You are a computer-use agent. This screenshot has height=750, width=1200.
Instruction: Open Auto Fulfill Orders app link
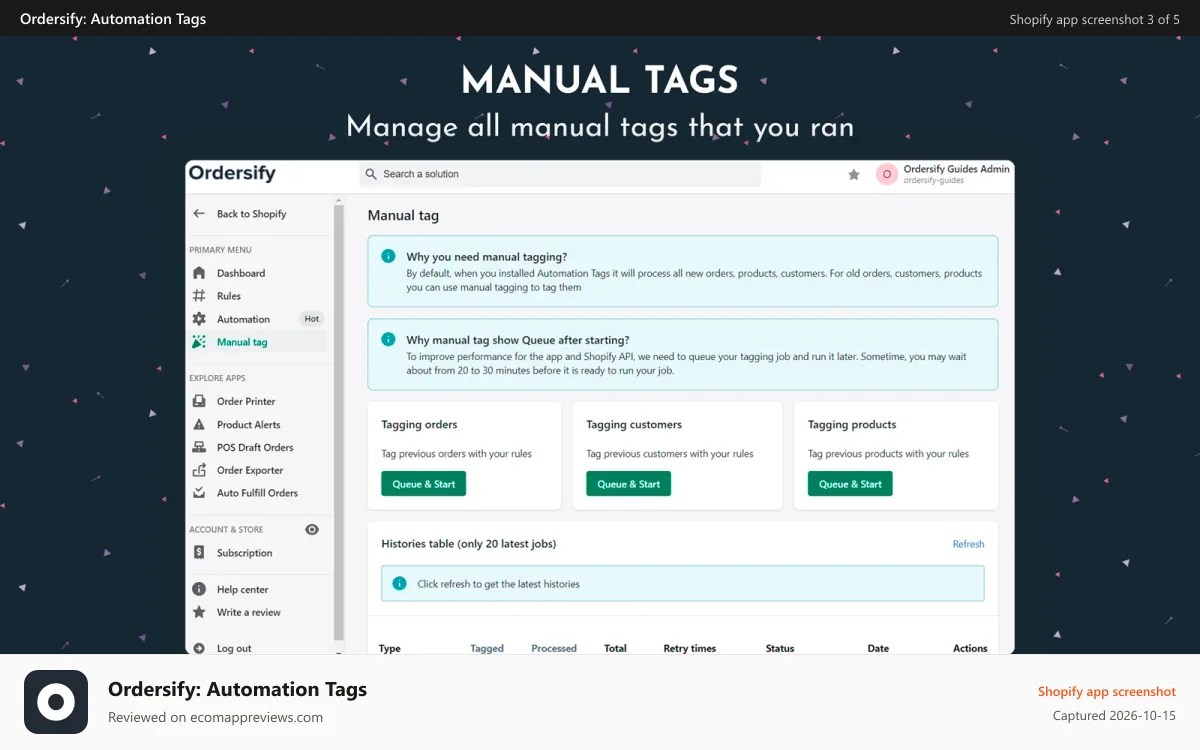point(258,493)
